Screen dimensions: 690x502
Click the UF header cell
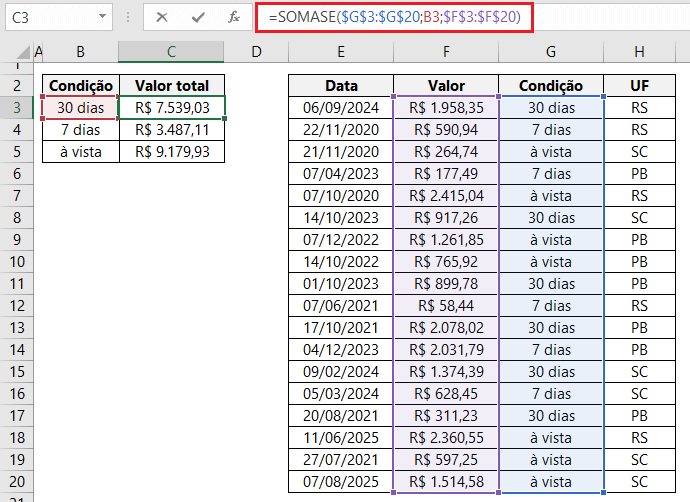[639, 85]
